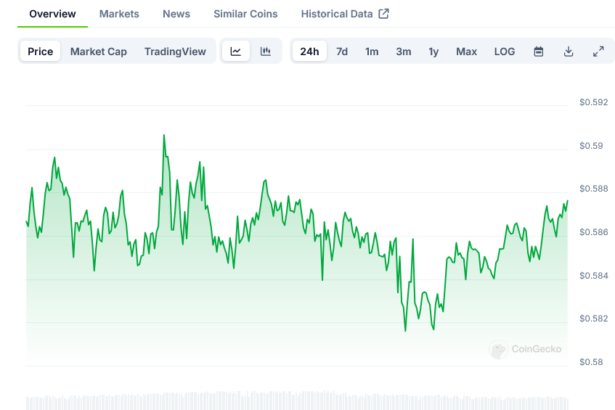Open Historical Data external link

(x=345, y=14)
